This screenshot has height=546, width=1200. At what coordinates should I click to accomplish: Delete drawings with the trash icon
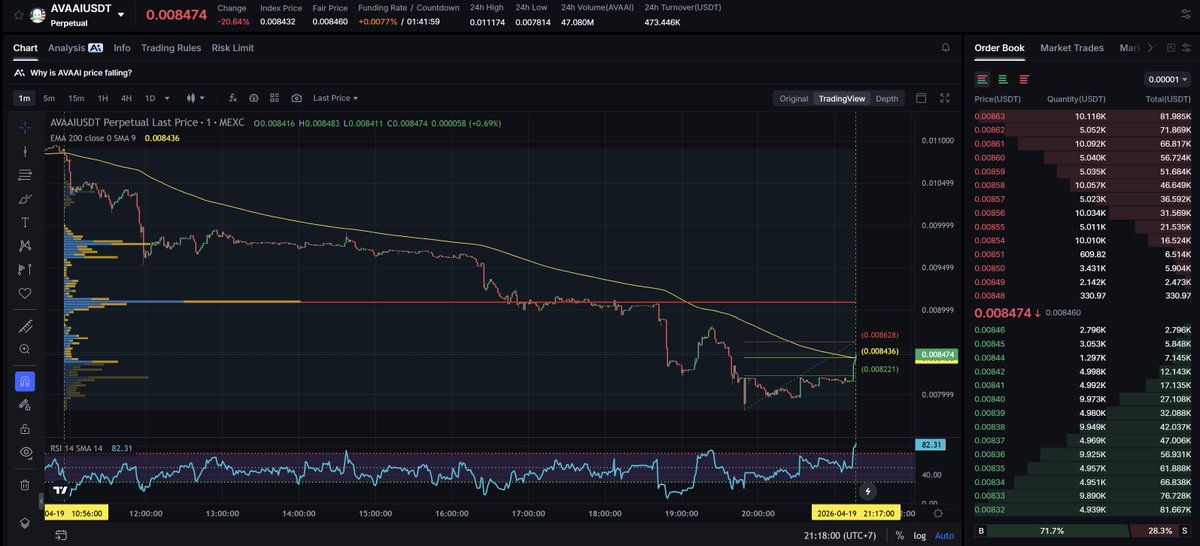click(x=25, y=485)
